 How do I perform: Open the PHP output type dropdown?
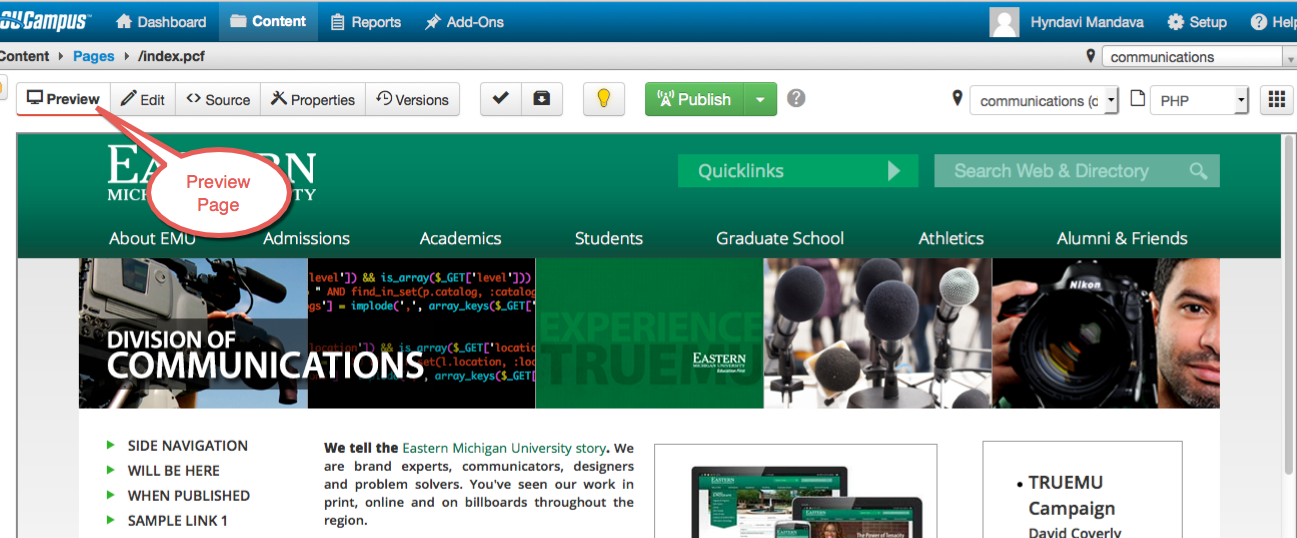(x=1200, y=100)
